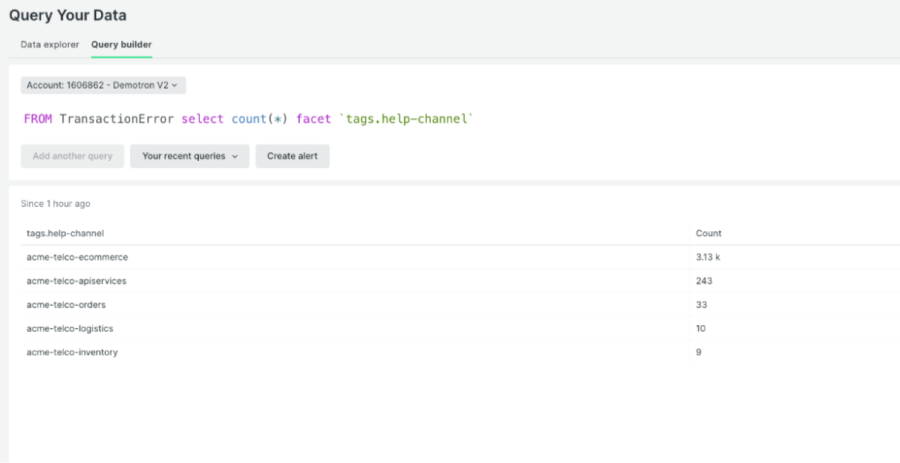Click the tags.help-channel column header
This screenshot has height=463, width=900.
coord(65,234)
